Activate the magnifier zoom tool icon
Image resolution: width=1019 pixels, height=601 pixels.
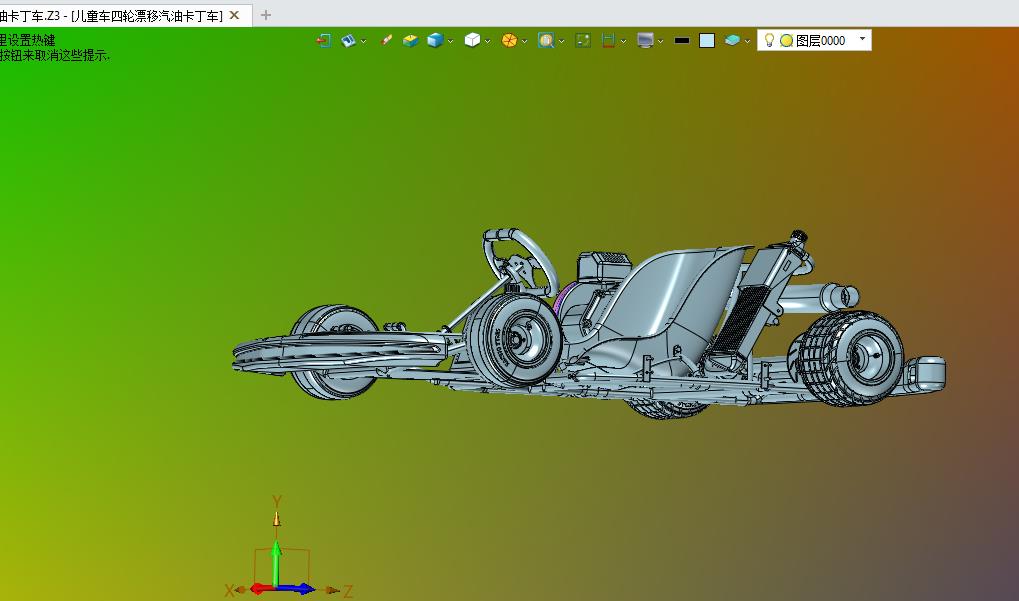pyautogui.click(x=545, y=41)
